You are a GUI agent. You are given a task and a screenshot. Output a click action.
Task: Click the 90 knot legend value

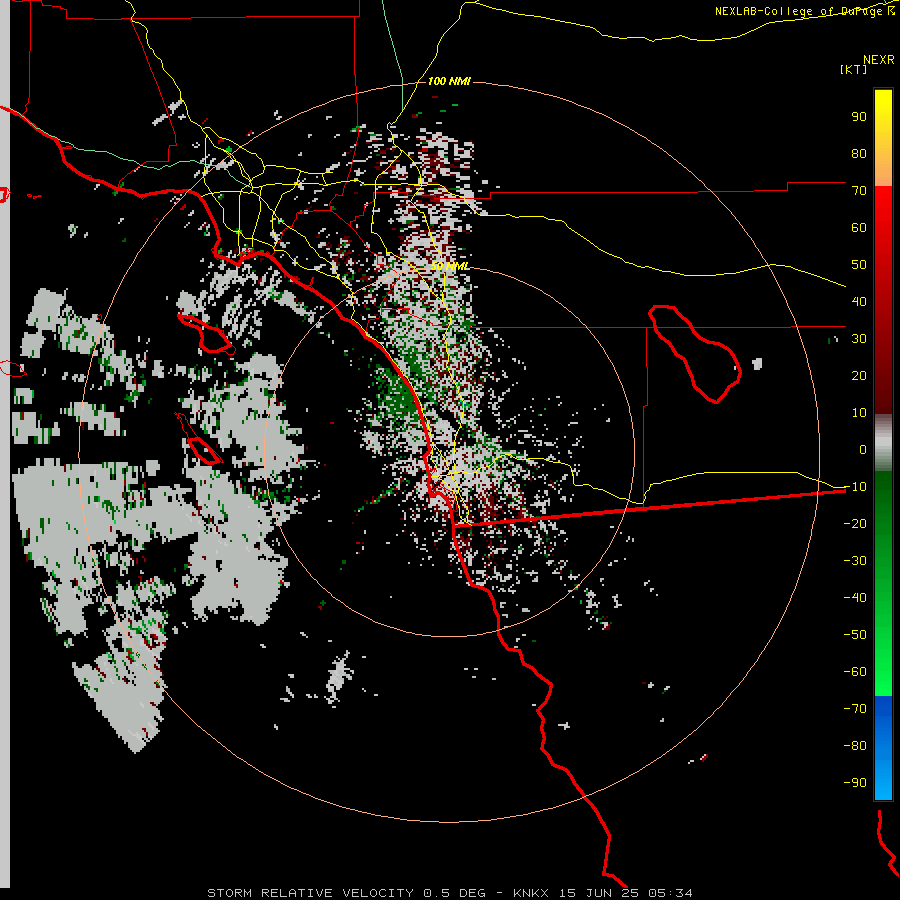[x=859, y=117]
